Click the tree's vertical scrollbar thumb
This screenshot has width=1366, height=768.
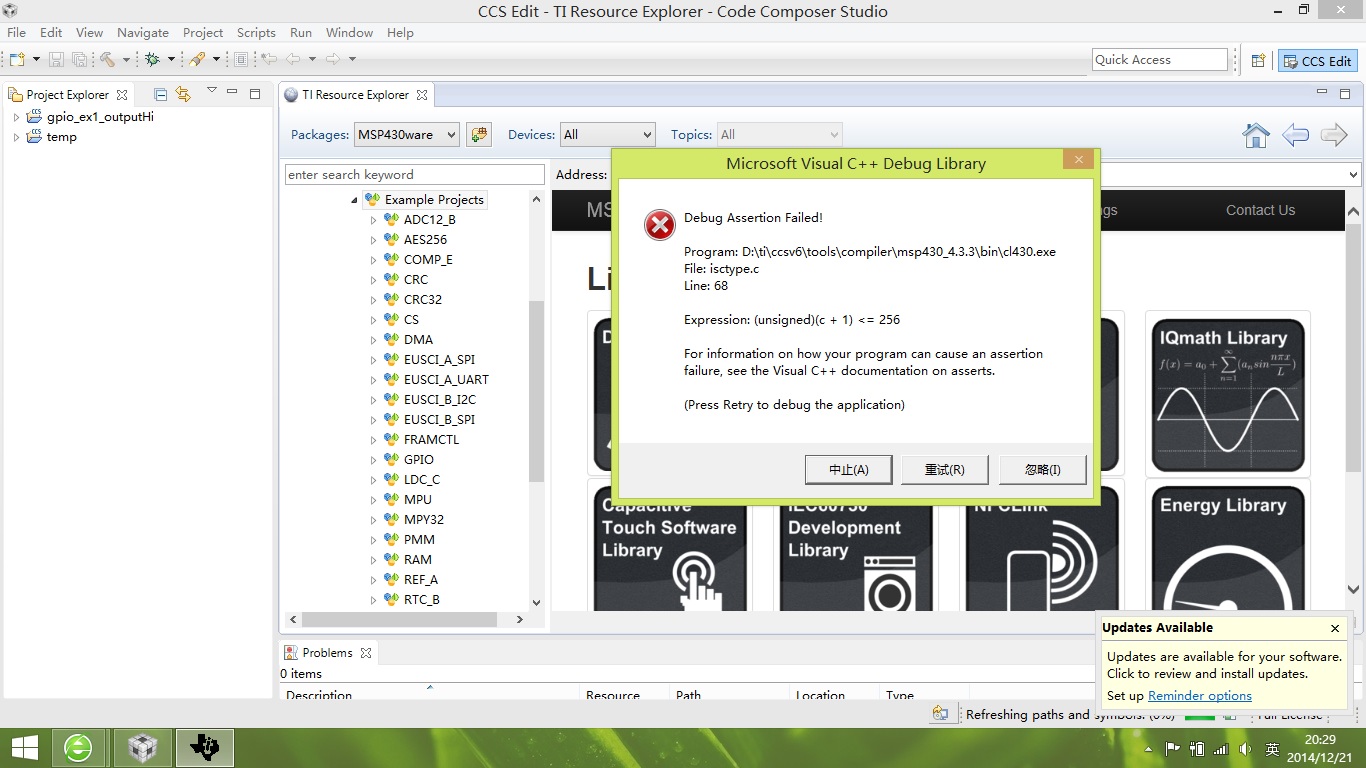tap(536, 391)
